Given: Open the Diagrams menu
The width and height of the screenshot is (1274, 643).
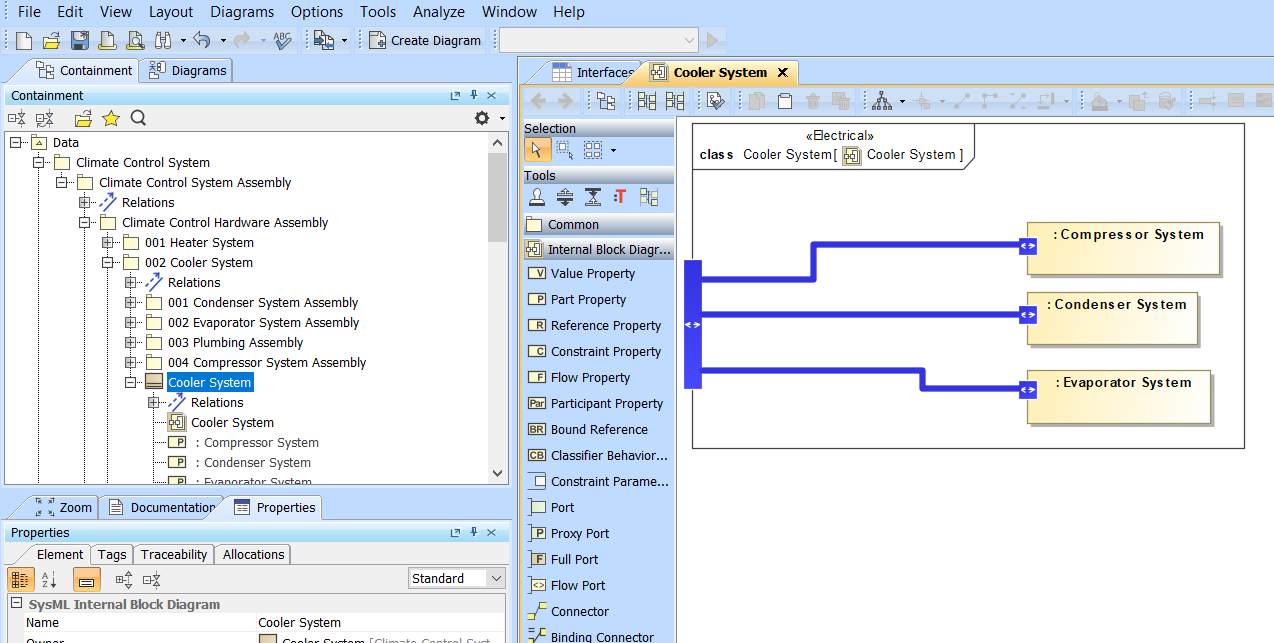Looking at the screenshot, I should click(242, 12).
